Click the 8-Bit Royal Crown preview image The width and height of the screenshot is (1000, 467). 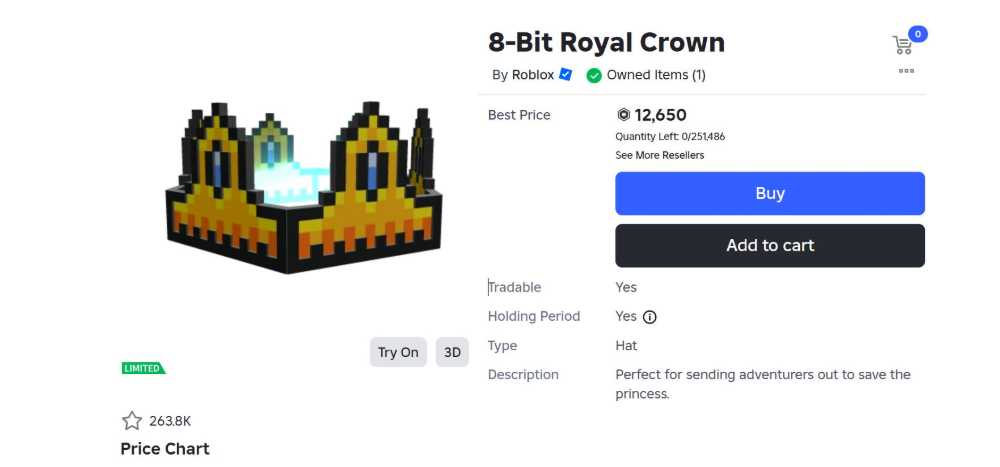pos(304,189)
